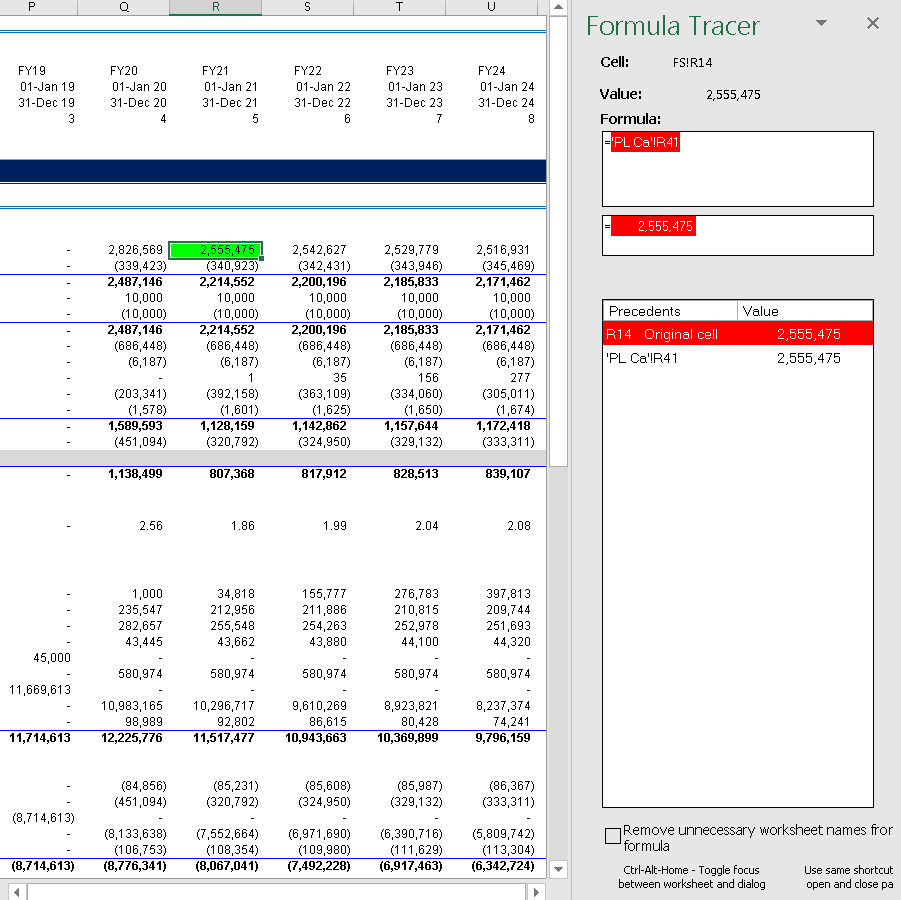Select the column Q header

click(123, 8)
